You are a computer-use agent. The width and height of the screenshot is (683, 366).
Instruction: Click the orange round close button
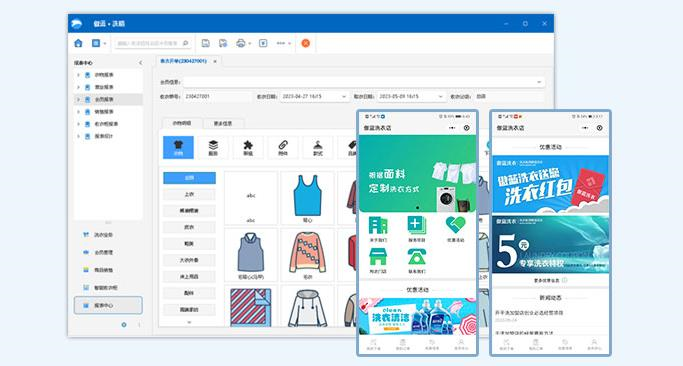point(306,43)
